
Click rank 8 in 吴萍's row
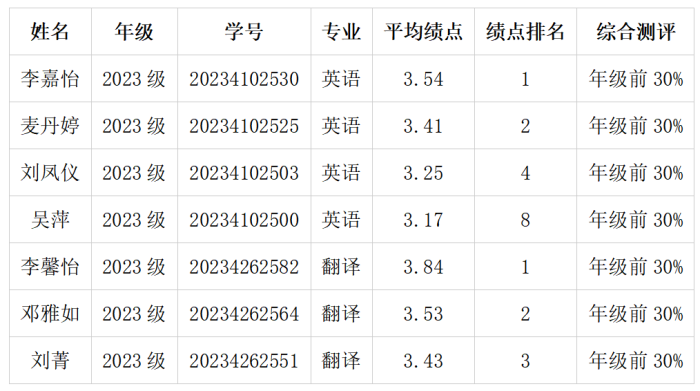tap(525, 220)
